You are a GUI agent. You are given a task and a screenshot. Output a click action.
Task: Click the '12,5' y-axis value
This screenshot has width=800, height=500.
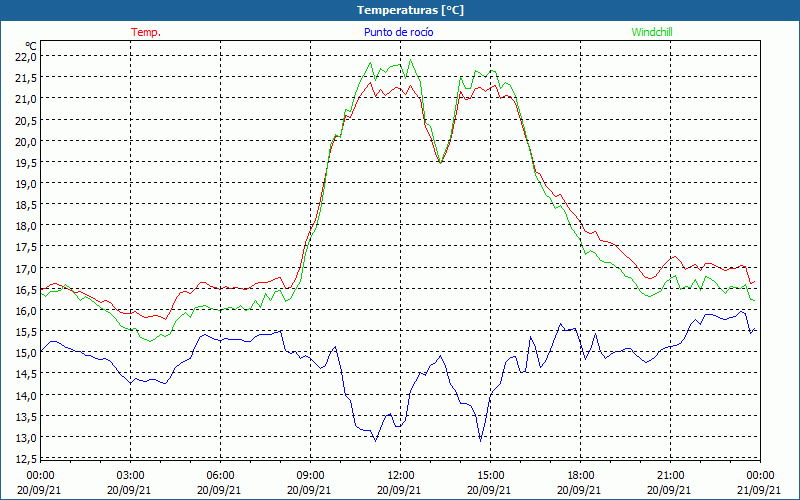tap(25, 459)
